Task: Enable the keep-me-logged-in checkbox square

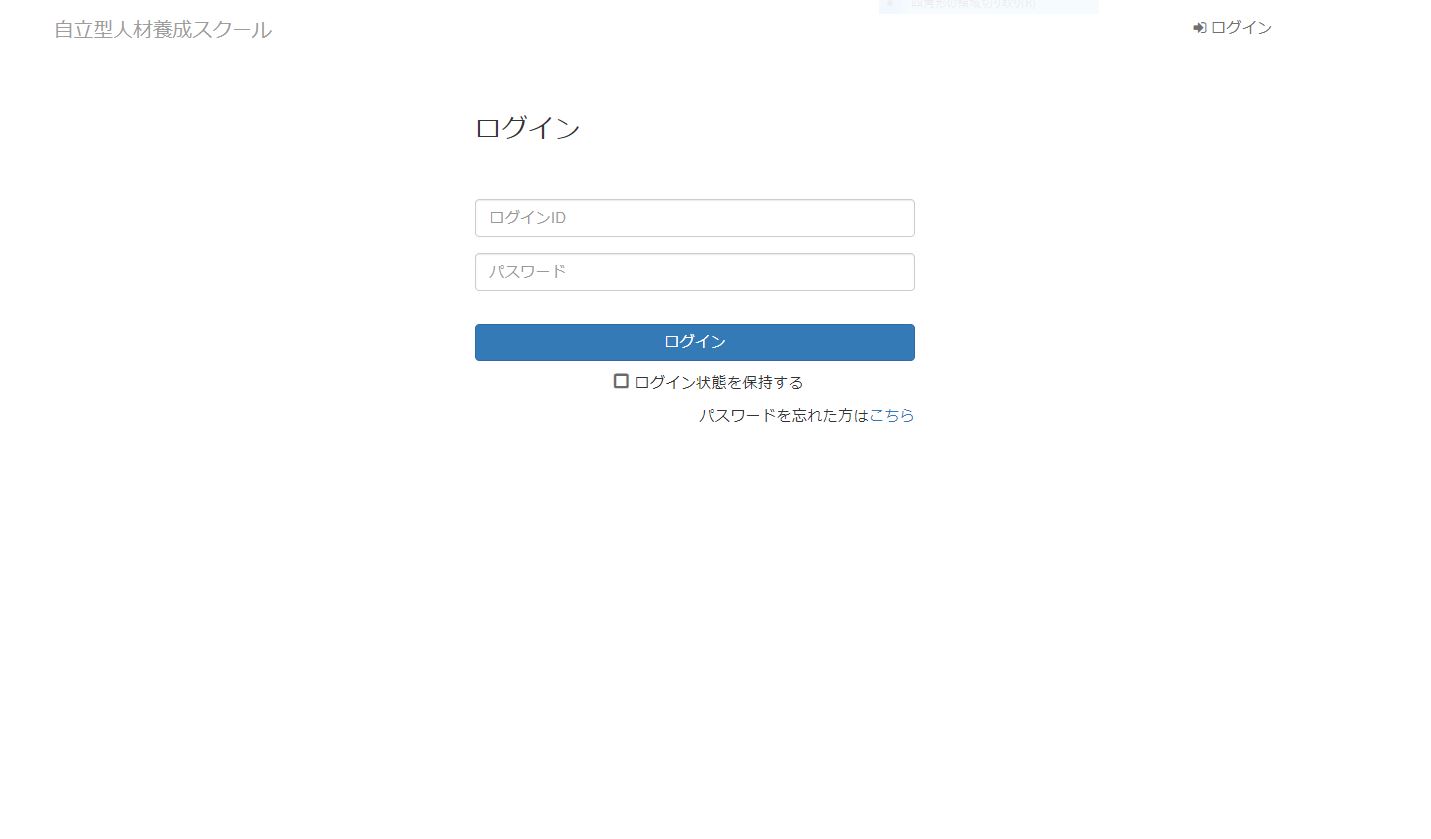Action: [621, 381]
